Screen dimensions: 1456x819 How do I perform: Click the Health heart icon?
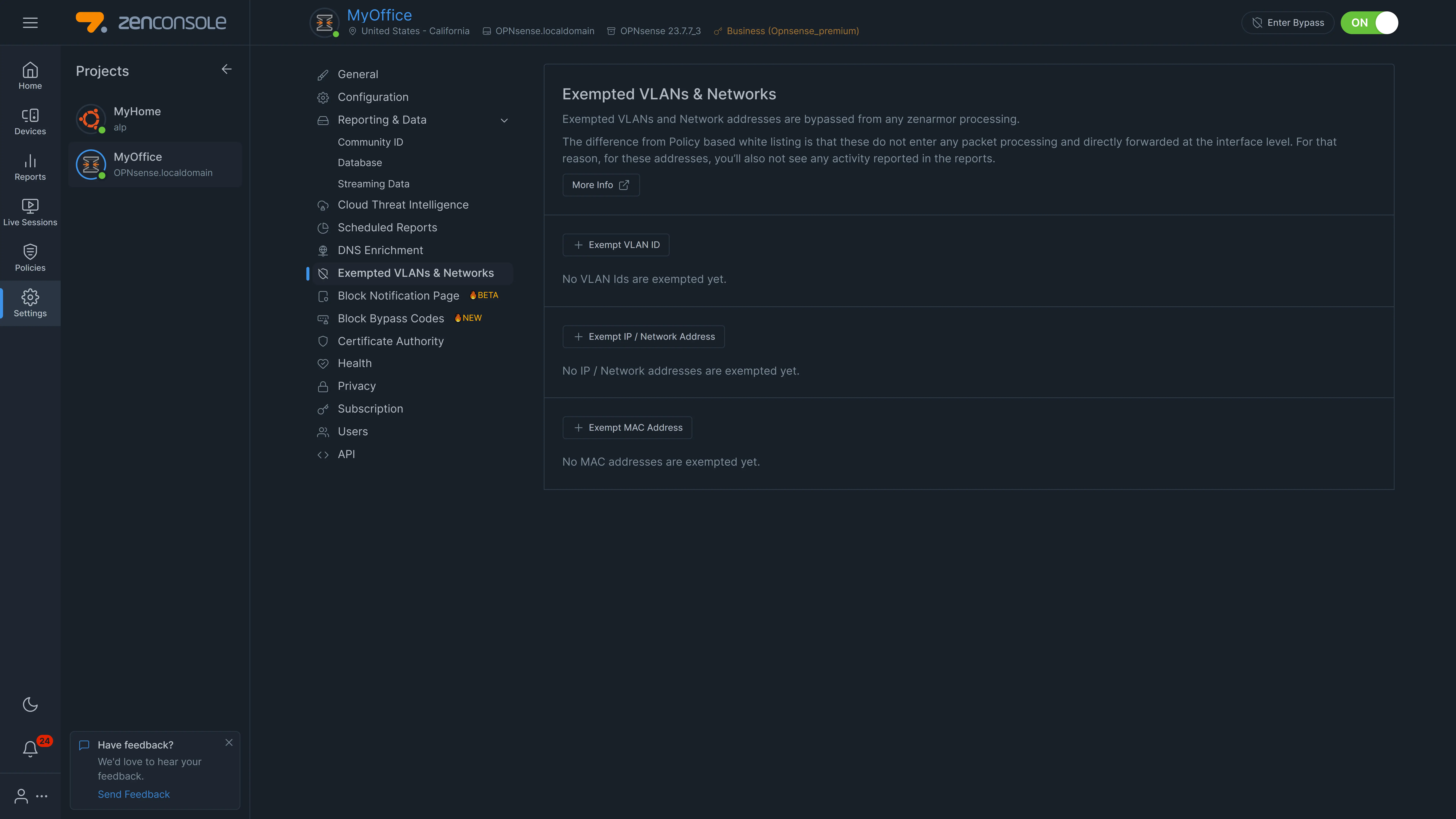coord(323,364)
